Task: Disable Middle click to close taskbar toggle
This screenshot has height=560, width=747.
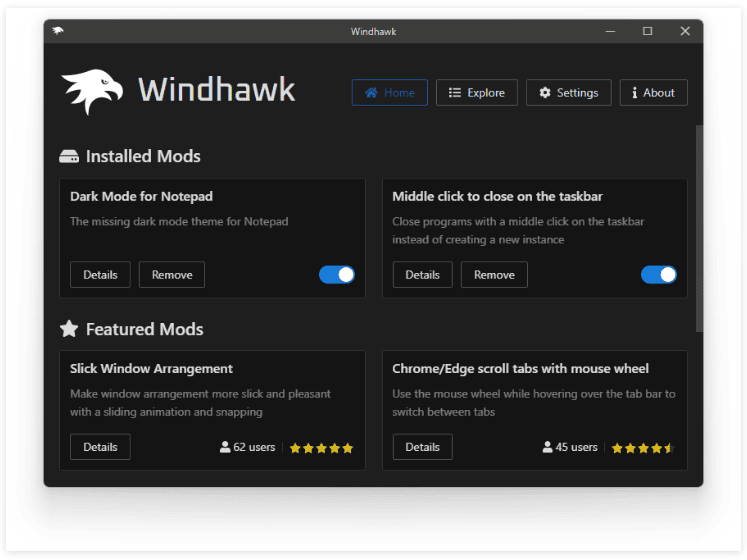Action: click(659, 275)
